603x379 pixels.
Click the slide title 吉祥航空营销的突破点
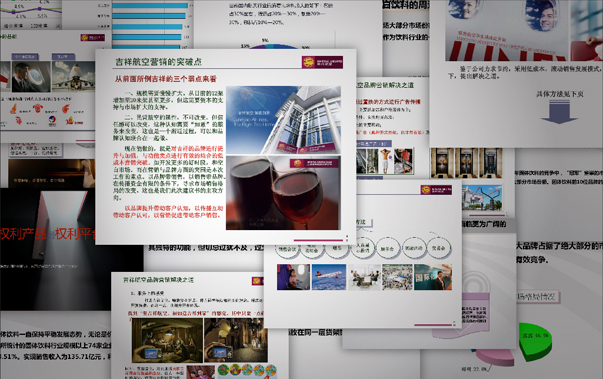point(158,62)
